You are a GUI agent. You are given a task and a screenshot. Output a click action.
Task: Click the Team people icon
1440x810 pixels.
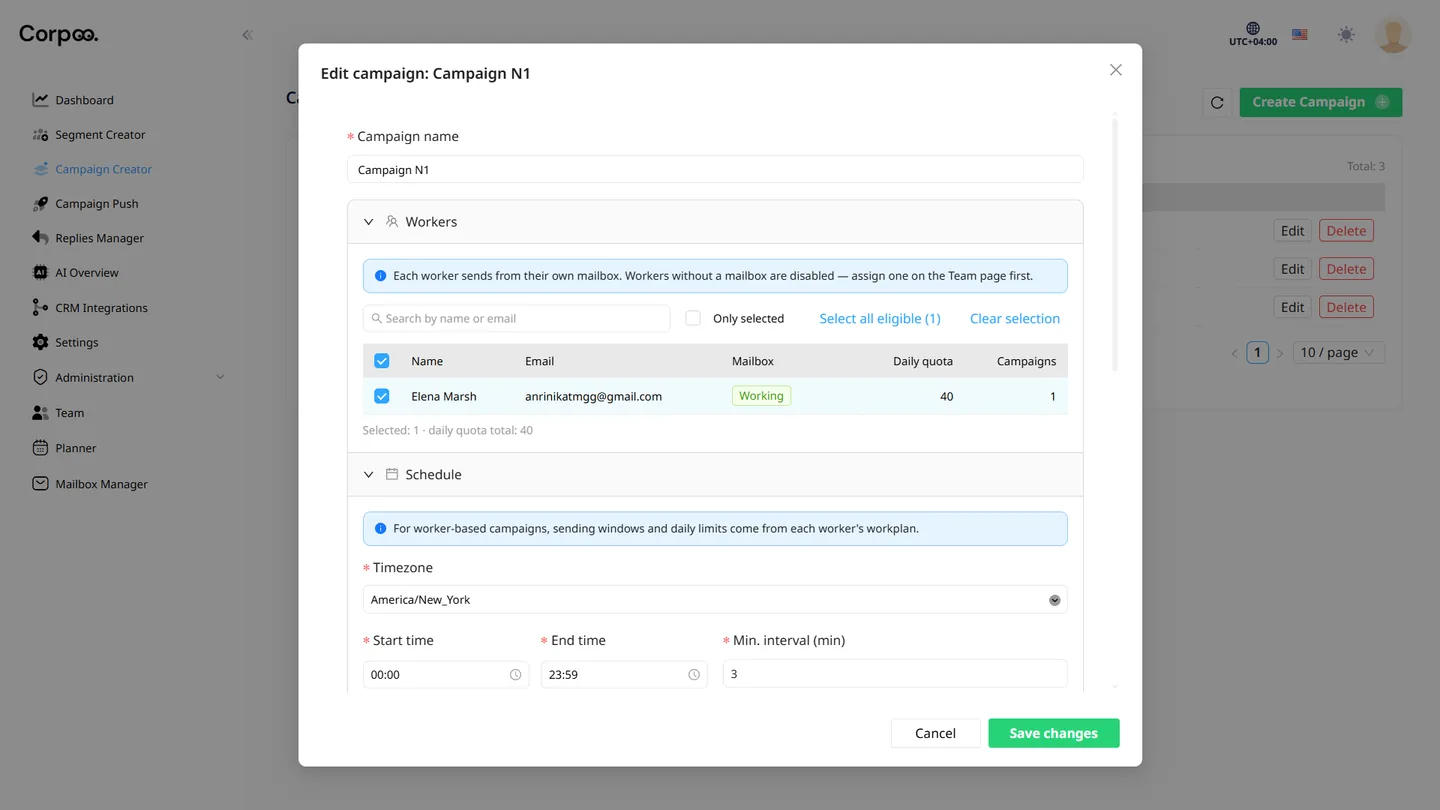(x=40, y=413)
